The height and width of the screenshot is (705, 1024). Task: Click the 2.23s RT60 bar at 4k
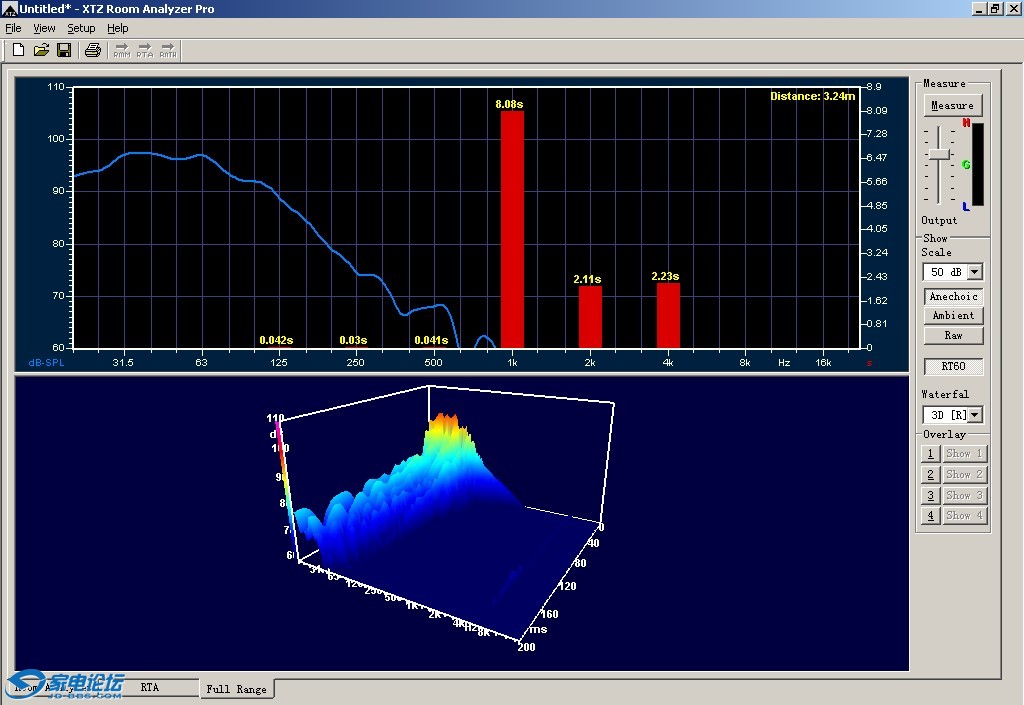click(x=668, y=315)
